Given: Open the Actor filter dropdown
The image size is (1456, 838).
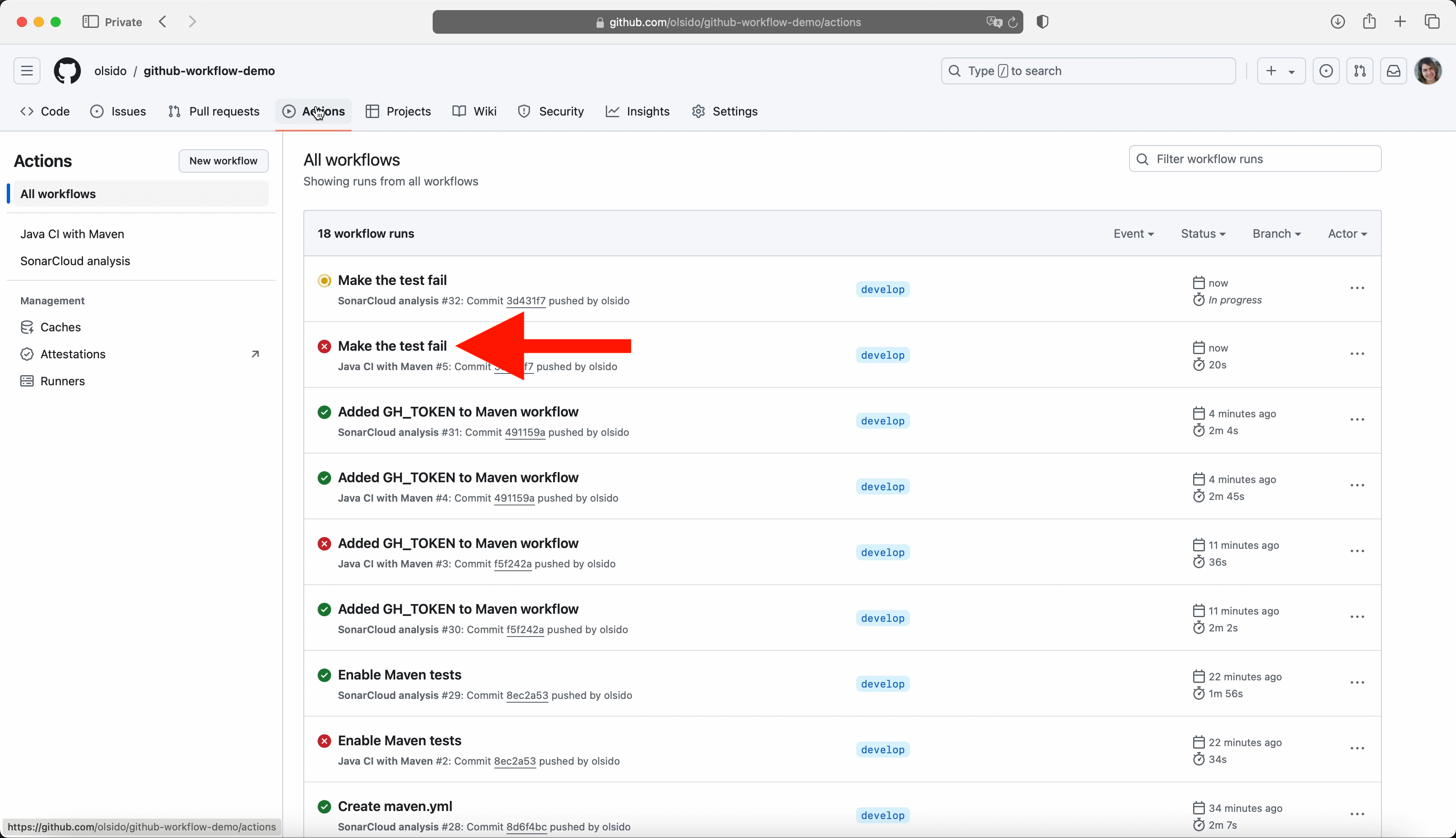Looking at the screenshot, I should tap(1347, 234).
